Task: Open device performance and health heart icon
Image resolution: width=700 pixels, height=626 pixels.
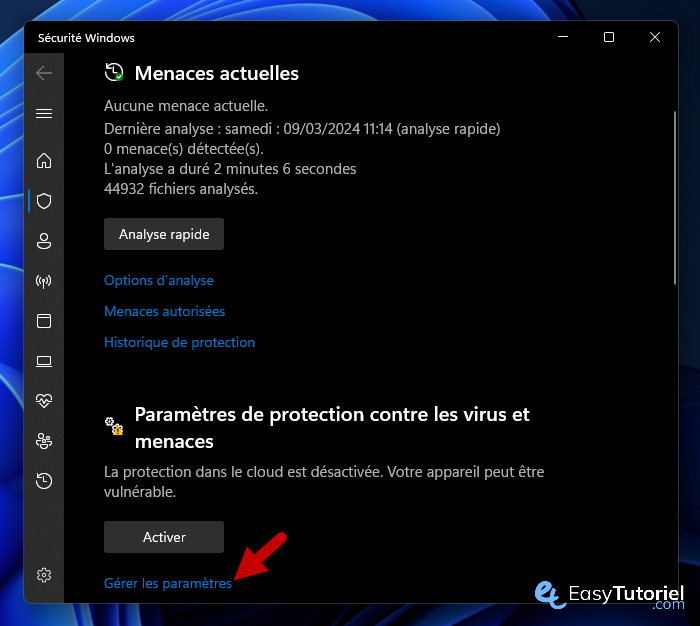Action: coord(44,401)
